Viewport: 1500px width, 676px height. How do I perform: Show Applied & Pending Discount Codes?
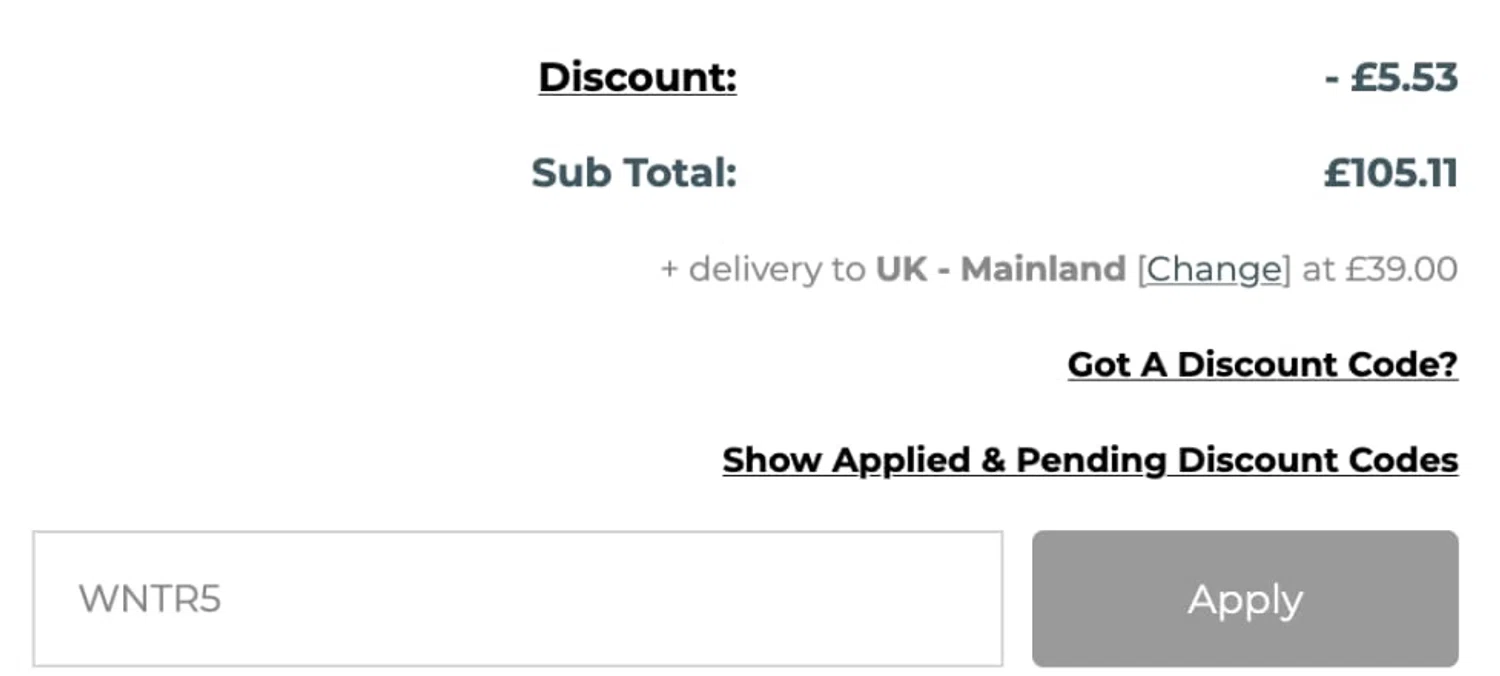pos(1090,460)
